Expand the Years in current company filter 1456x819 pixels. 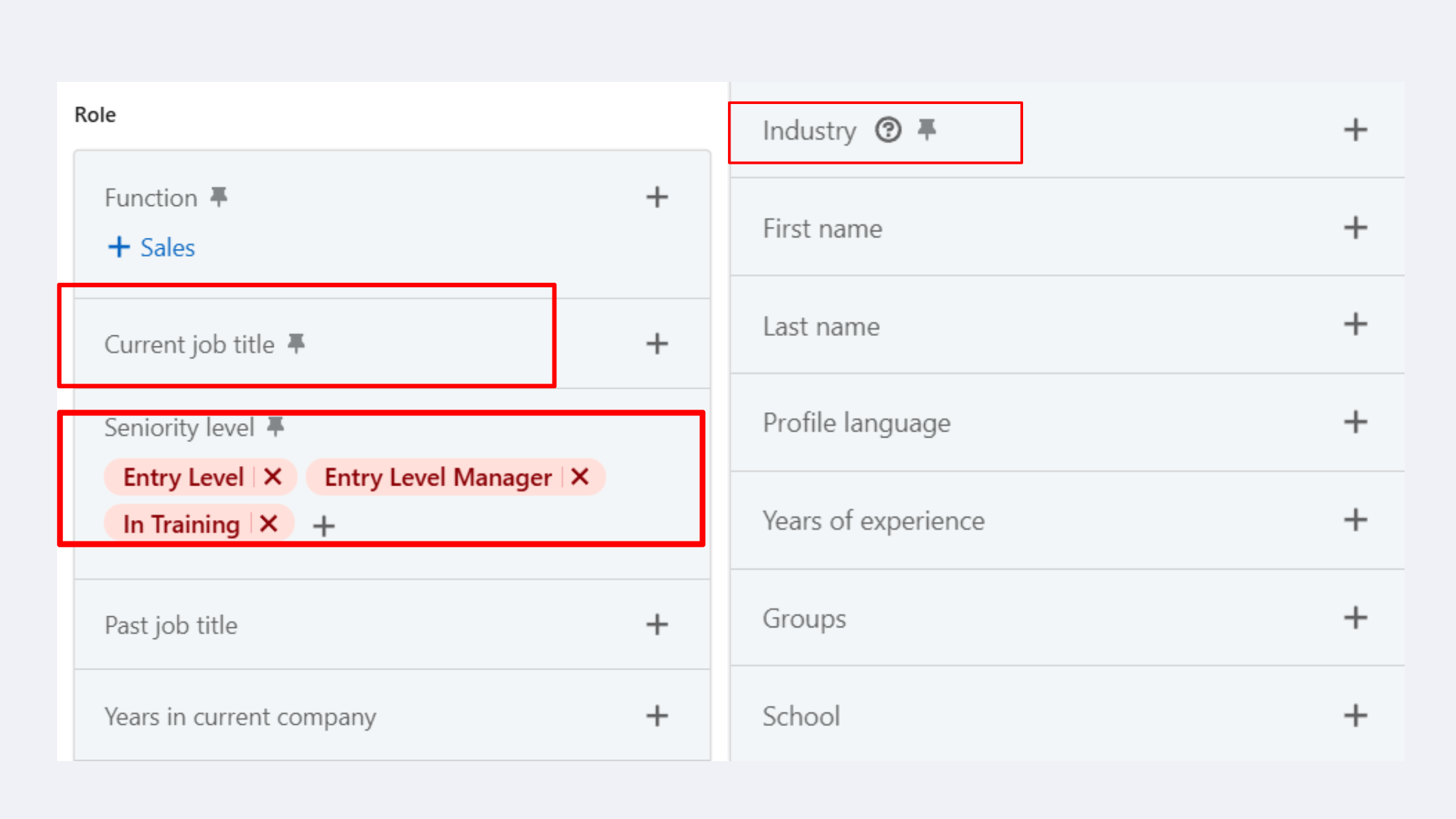click(x=657, y=716)
